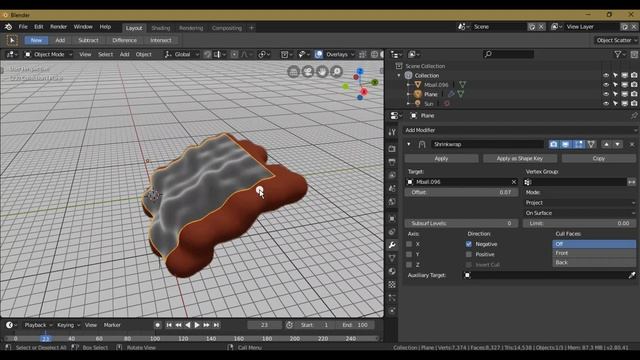Click the Copy modifier button
640x360 pixels.
599,158
